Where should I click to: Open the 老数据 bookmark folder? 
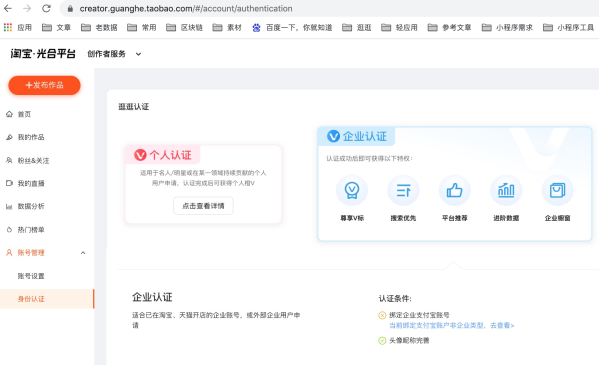(x=99, y=28)
